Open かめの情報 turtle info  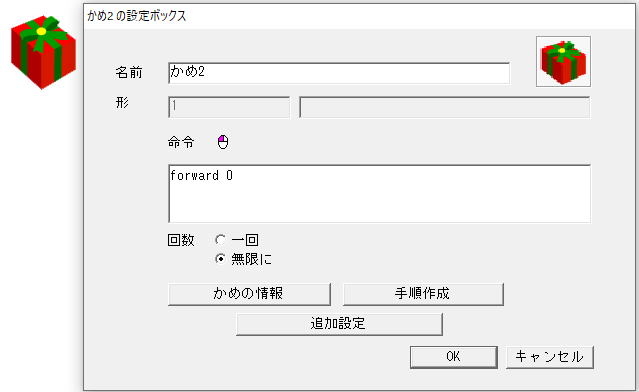coord(249,294)
